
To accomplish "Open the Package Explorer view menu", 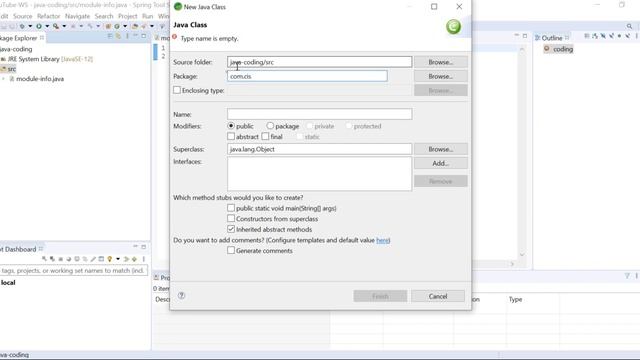I will pyautogui.click(x=127, y=36).
